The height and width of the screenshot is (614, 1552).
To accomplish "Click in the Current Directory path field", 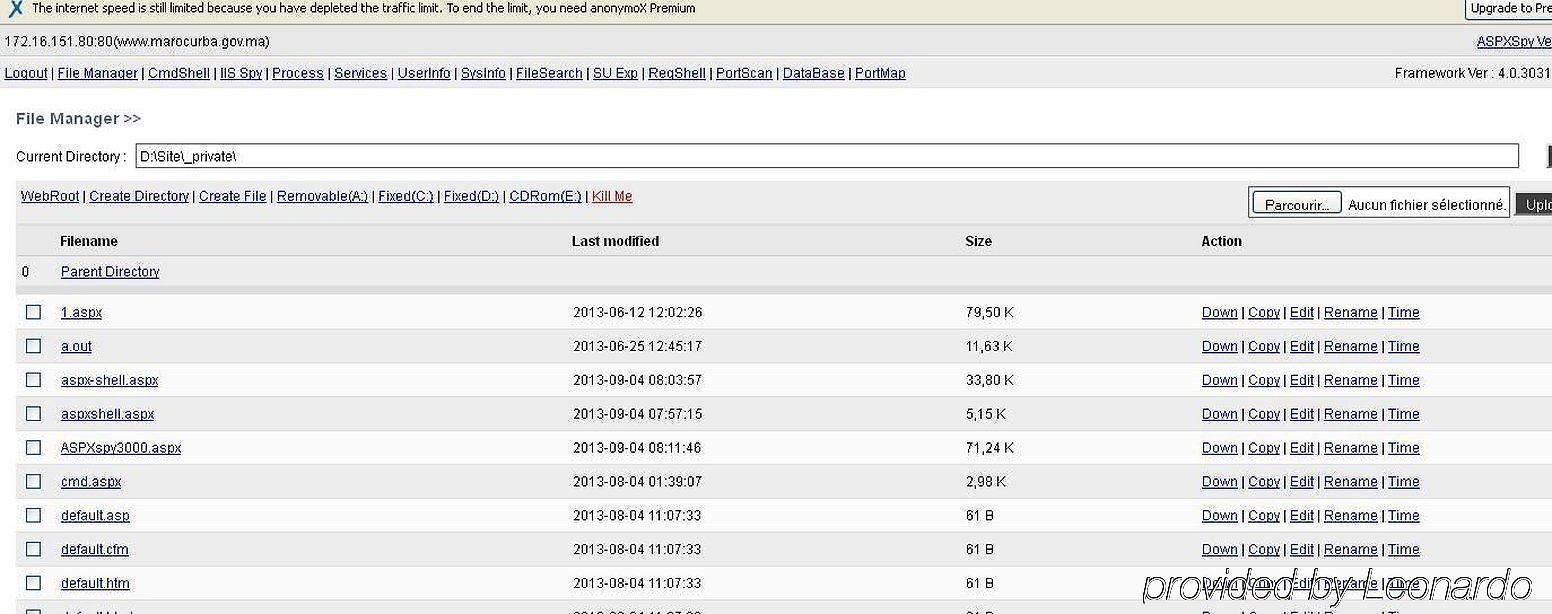I will (x=827, y=156).
